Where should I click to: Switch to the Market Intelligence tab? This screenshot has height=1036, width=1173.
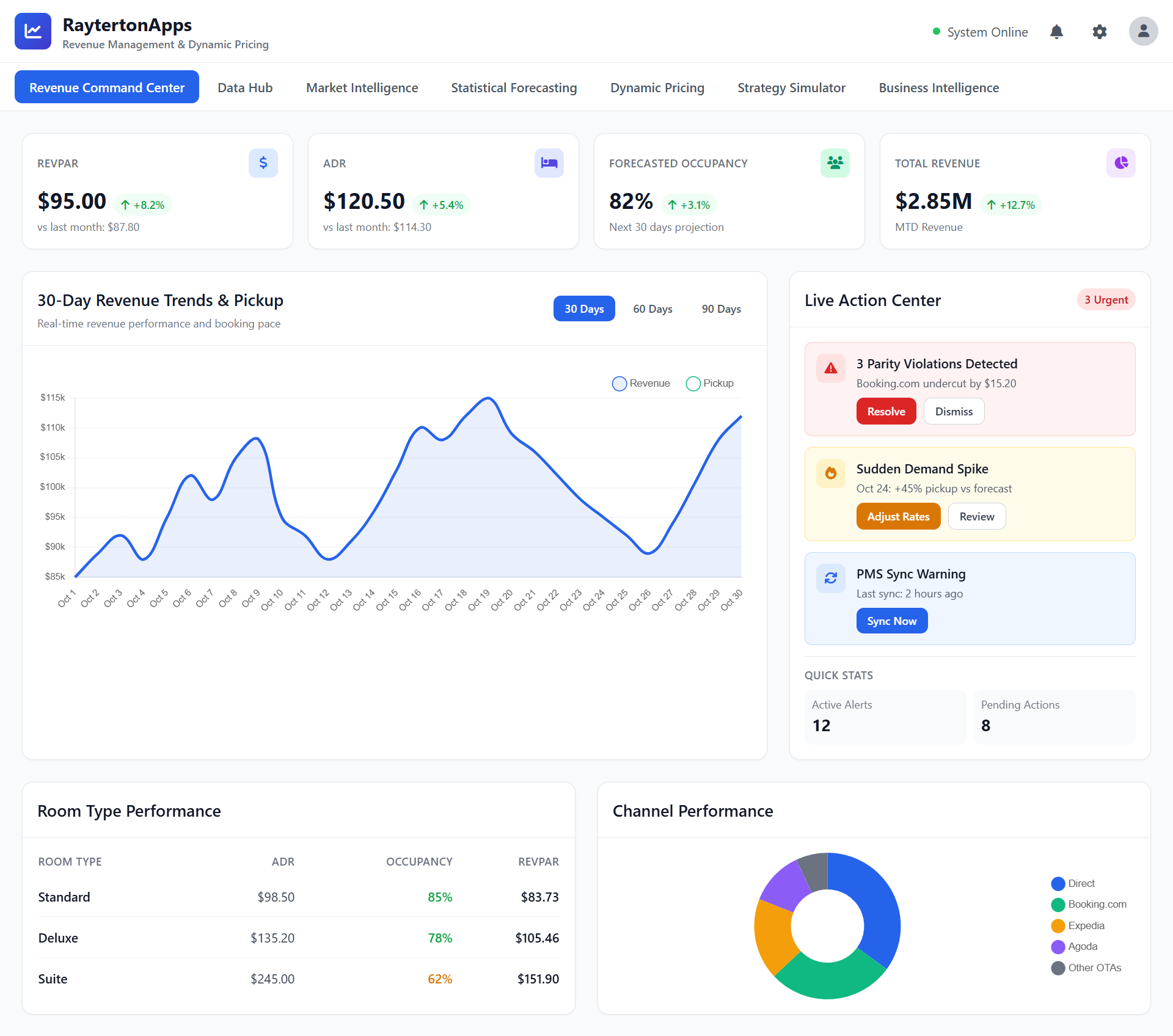362,88
